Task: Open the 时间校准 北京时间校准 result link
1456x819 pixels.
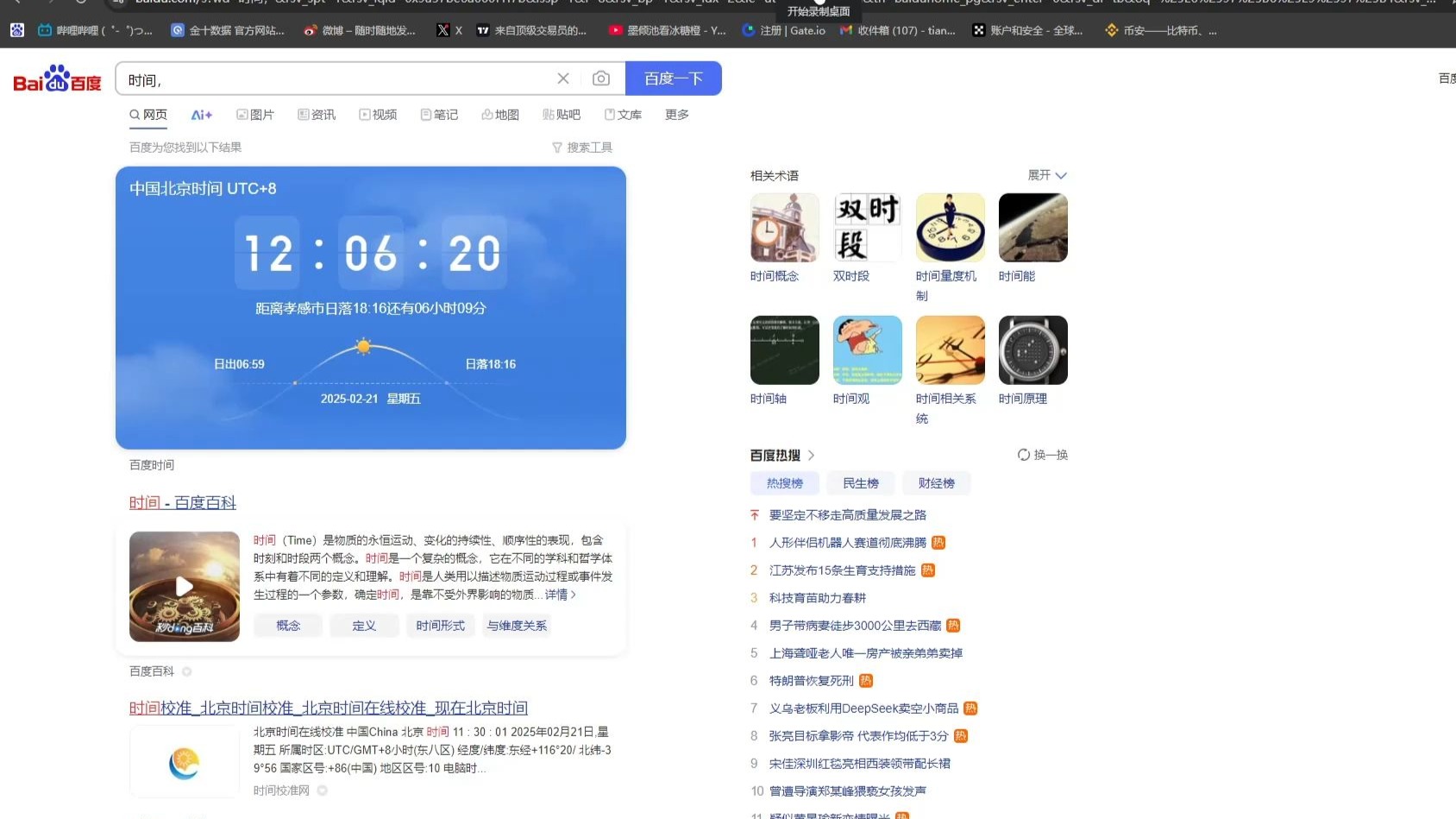Action: coord(329,708)
